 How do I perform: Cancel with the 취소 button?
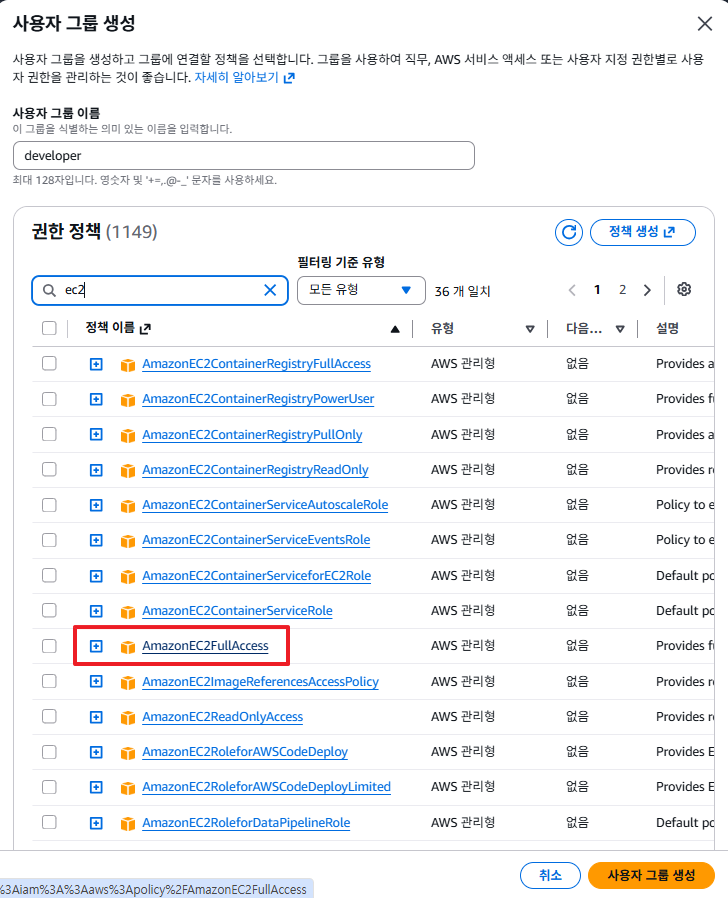550,875
